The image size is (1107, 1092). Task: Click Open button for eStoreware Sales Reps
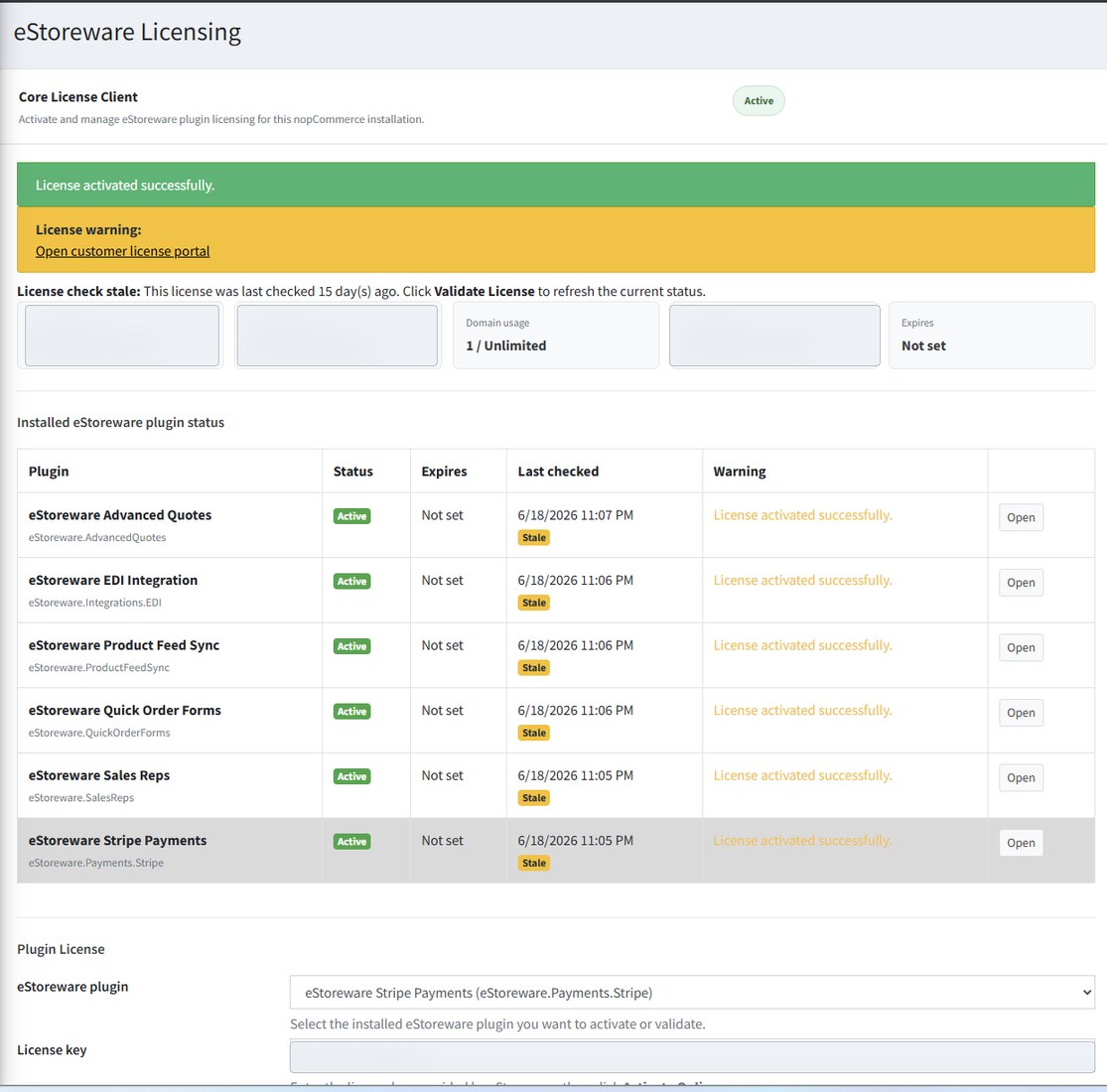(x=1021, y=778)
